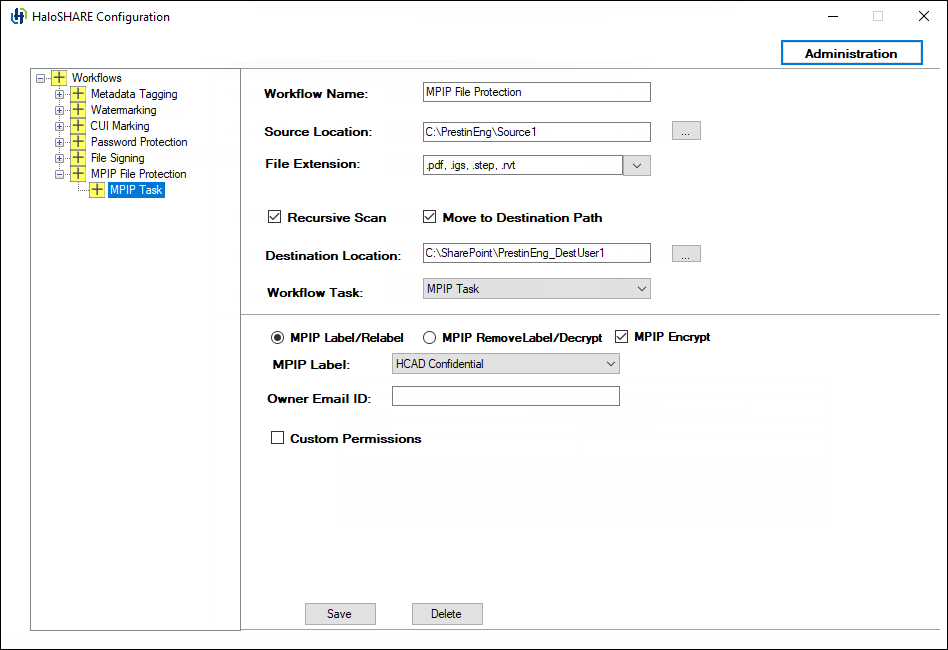Viewport: 948px width, 650px height.
Task: Open the MPIP Label dropdown
Action: [x=611, y=364]
